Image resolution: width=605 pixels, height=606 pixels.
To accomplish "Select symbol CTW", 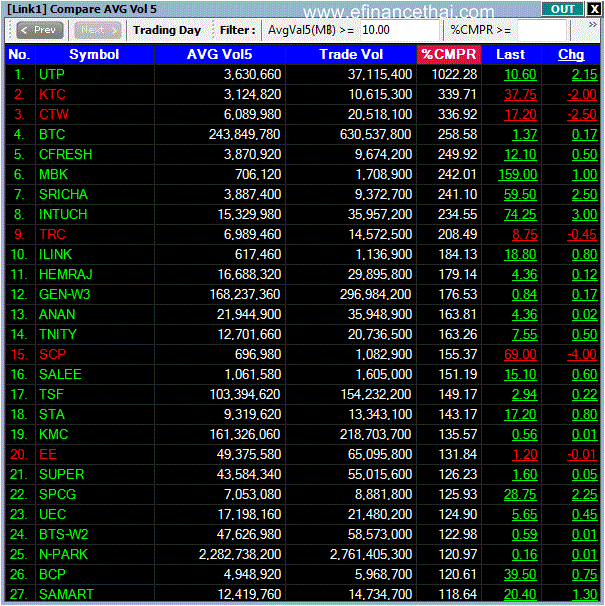I will [x=54, y=114].
